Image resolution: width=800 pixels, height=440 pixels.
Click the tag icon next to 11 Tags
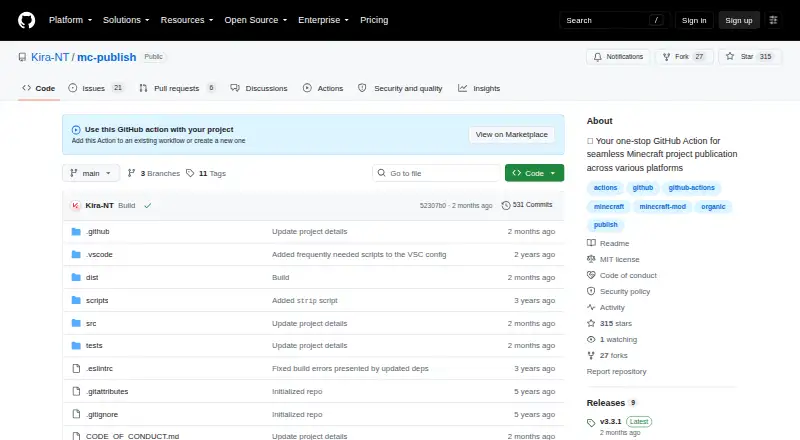pos(190,174)
